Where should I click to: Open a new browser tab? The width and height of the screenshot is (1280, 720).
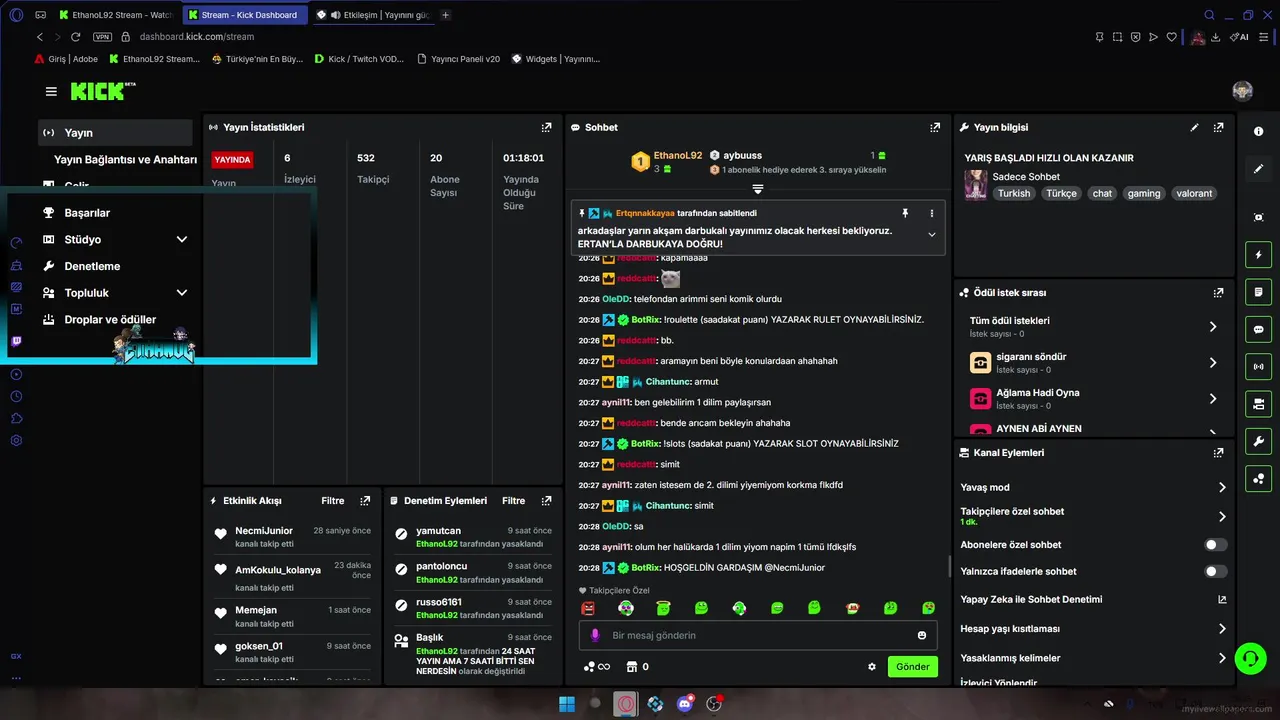pyautogui.click(x=446, y=15)
